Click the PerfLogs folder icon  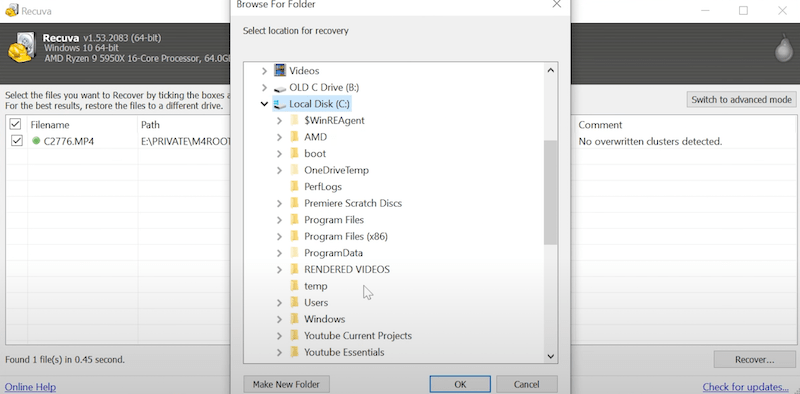294,186
